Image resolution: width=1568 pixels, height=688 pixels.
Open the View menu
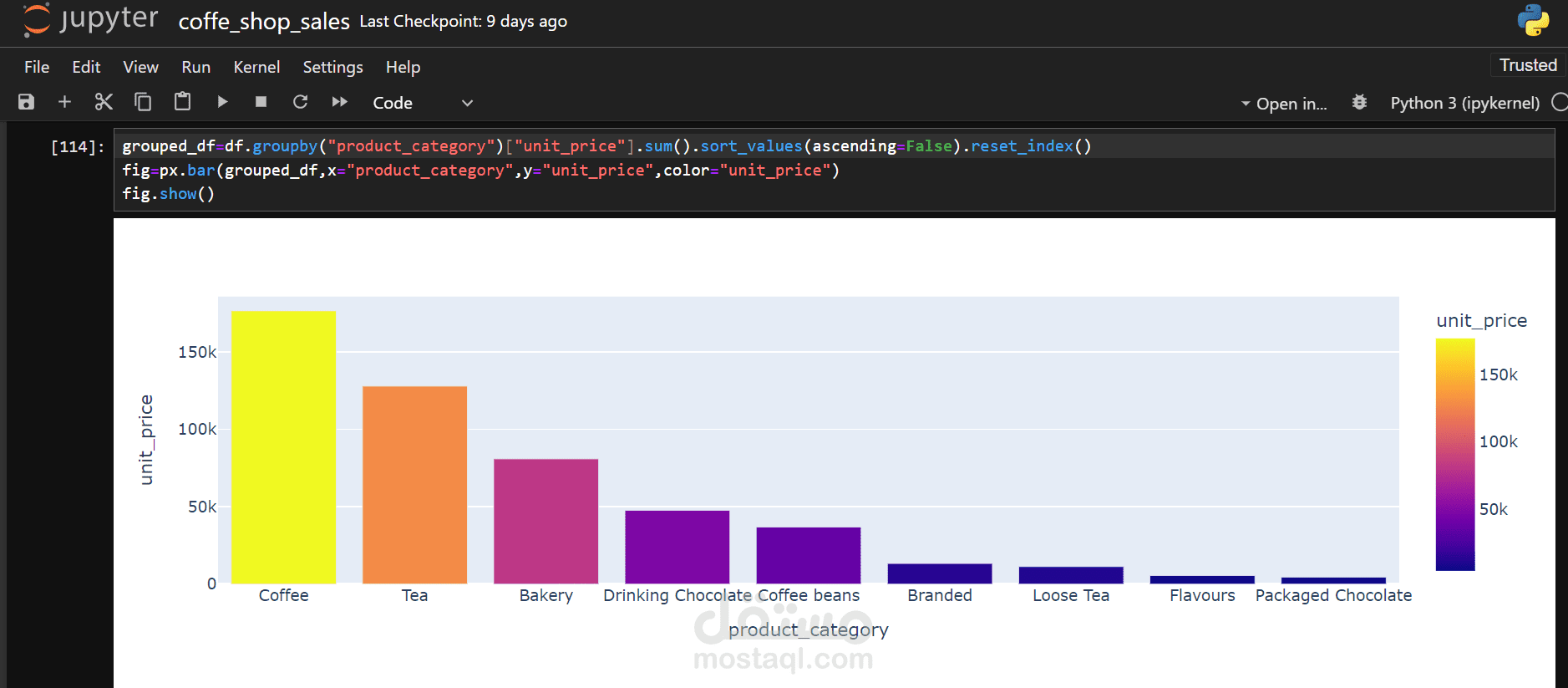pyautogui.click(x=140, y=67)
